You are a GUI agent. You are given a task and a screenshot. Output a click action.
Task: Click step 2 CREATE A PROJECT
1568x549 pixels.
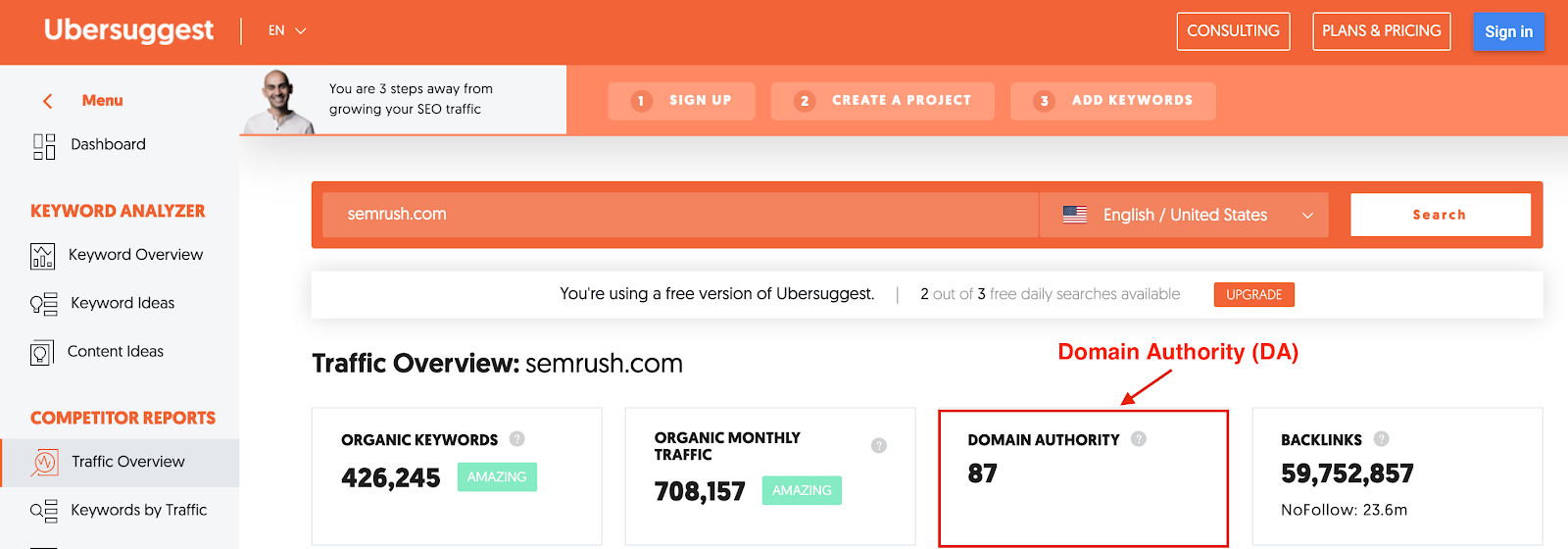point(883,101)
